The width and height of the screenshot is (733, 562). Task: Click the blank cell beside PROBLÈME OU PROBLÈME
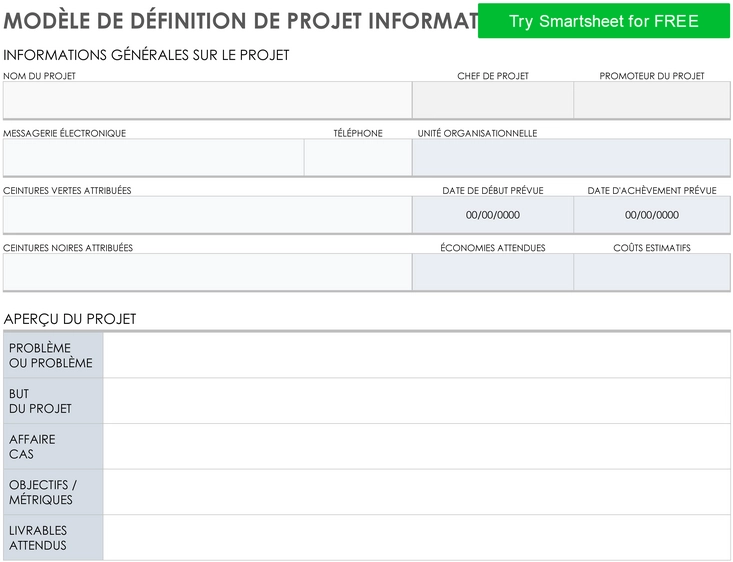(417, 355)
